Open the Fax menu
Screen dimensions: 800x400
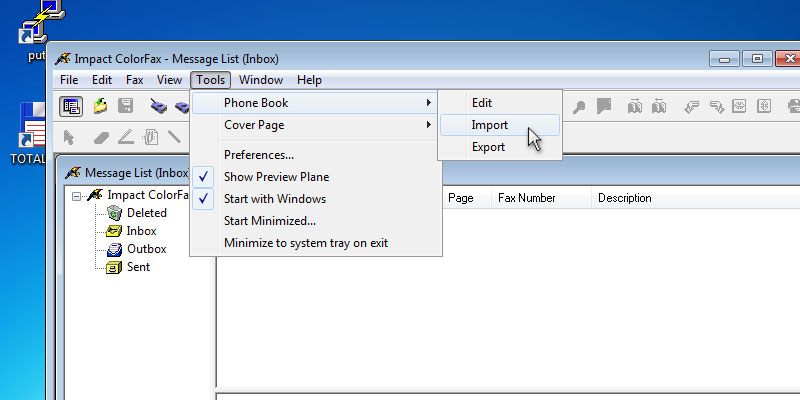click(134, 80)
